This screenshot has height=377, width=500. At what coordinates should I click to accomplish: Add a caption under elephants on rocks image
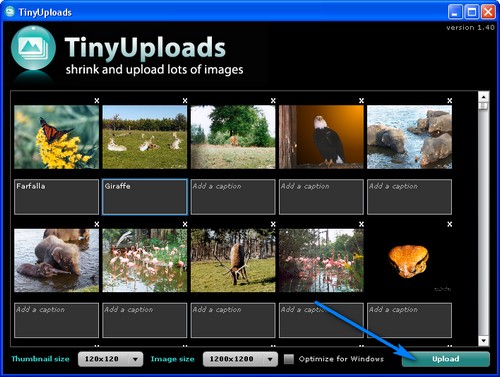(x=409, y=197)
